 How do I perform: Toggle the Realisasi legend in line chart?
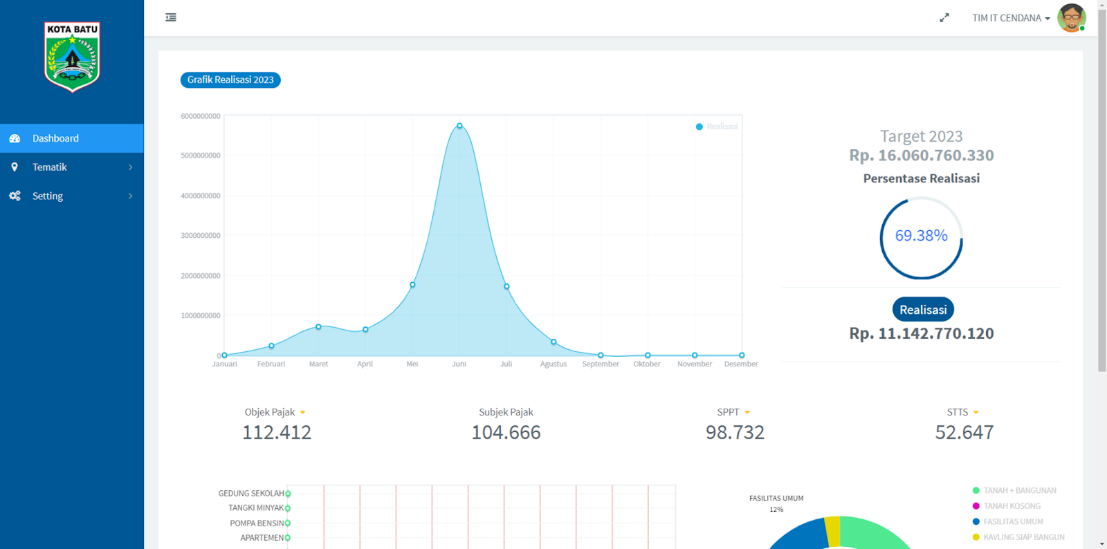[716, 126]
